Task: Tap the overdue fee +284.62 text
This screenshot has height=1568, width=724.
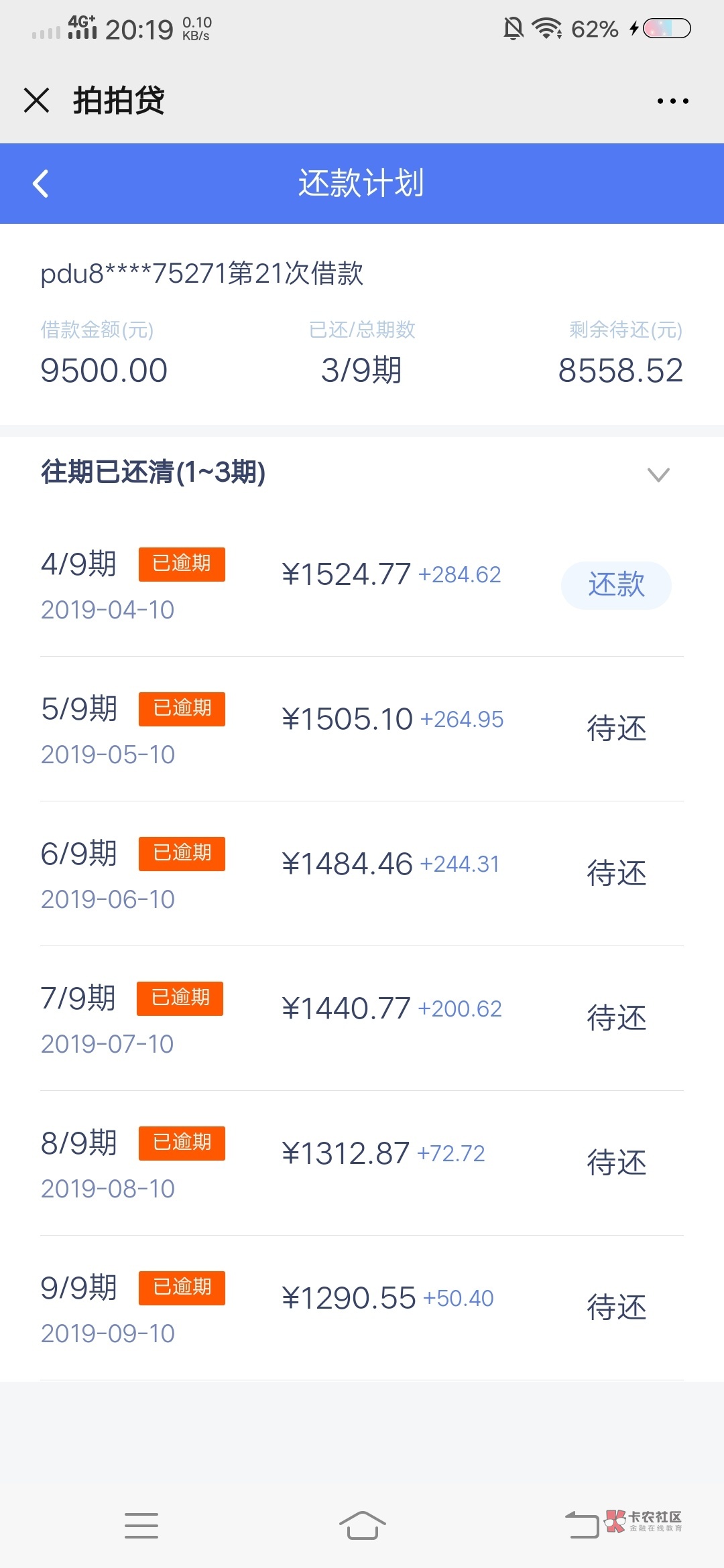Action: [460, 575]
